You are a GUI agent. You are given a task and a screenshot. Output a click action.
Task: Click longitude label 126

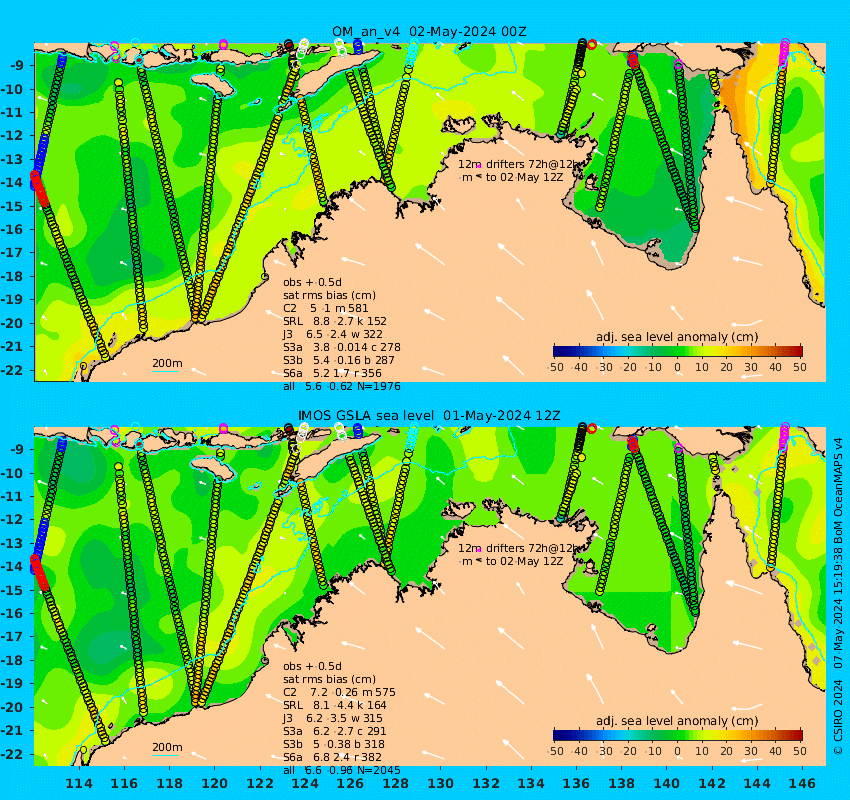click(350, 783)
